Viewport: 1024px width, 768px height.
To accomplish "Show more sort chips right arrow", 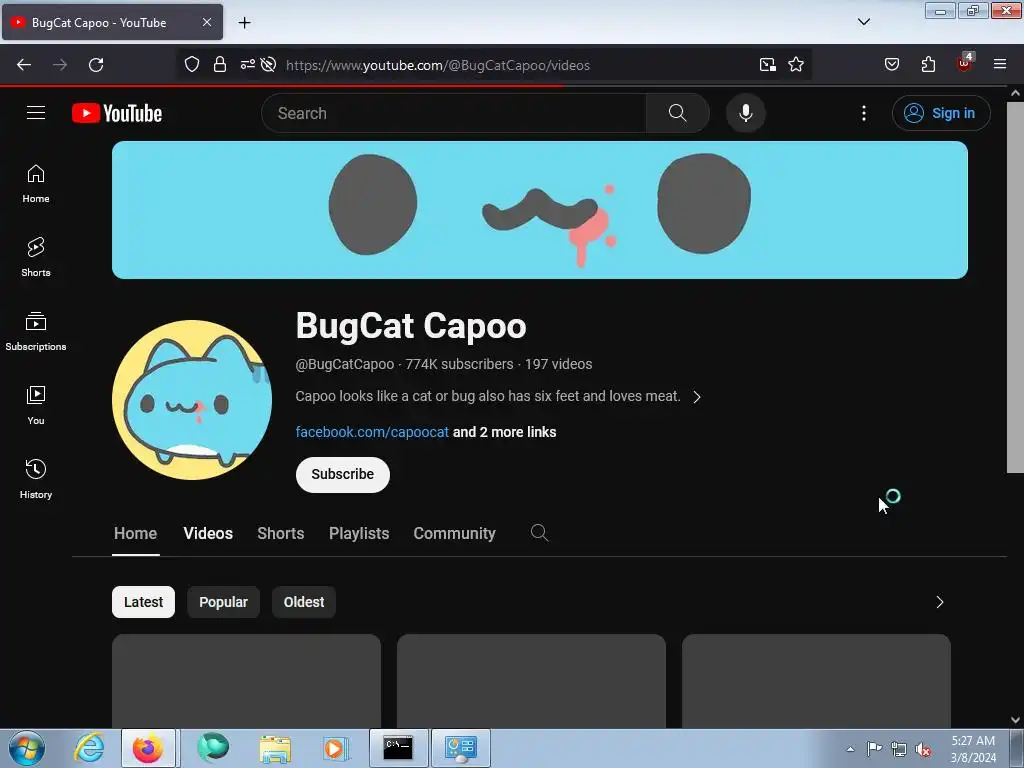I will point(939,602).
